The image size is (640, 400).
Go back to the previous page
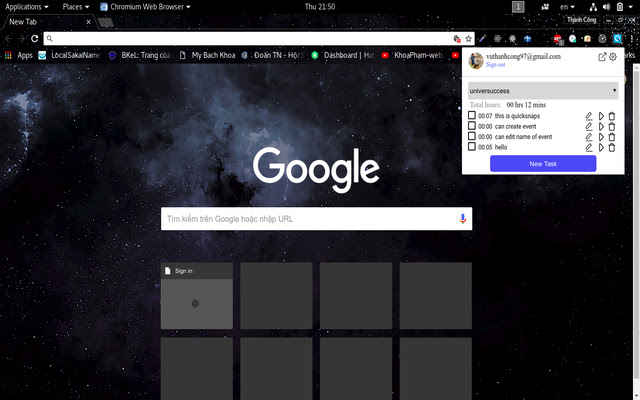[9, 38]
